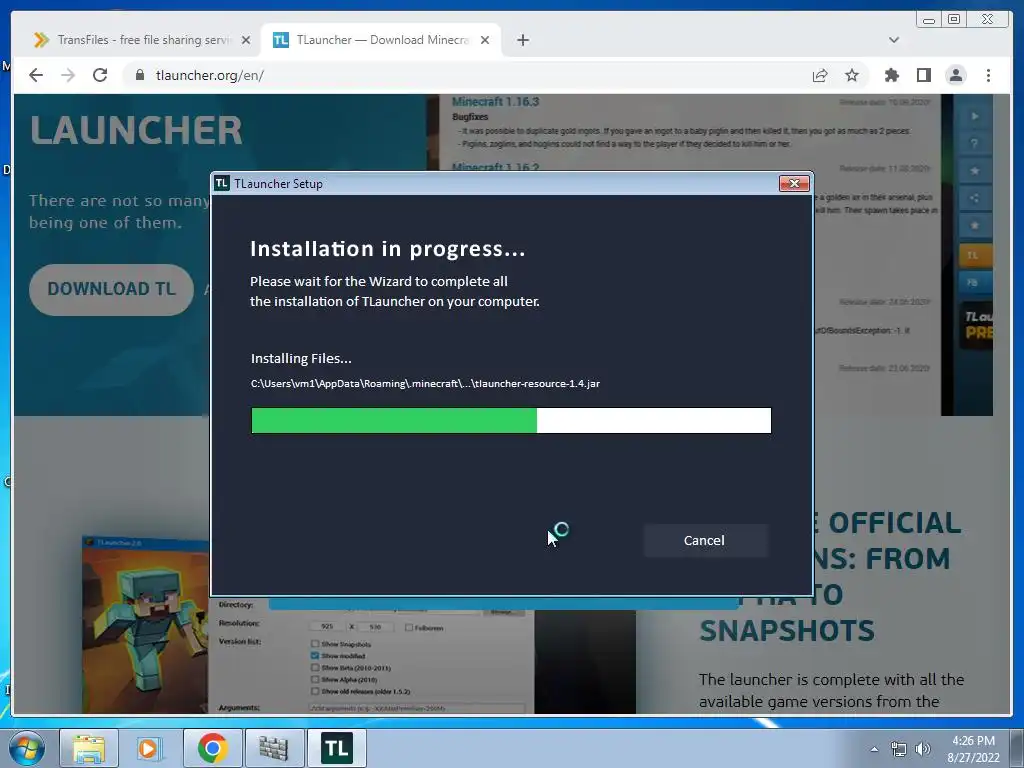
Task: Click the question mark sidebar icon
Action: tap(974, 144)
